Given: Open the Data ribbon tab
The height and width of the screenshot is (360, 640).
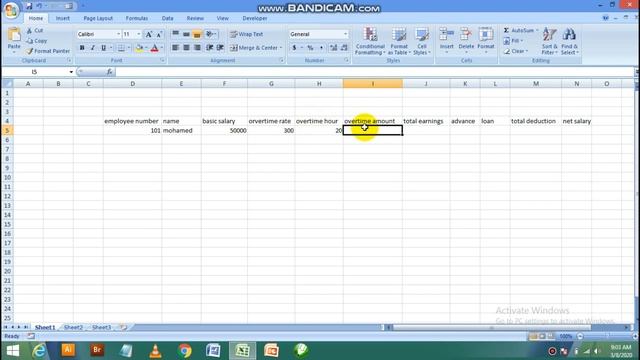Looking at the screenshot, I should click(x=167, y=18).
